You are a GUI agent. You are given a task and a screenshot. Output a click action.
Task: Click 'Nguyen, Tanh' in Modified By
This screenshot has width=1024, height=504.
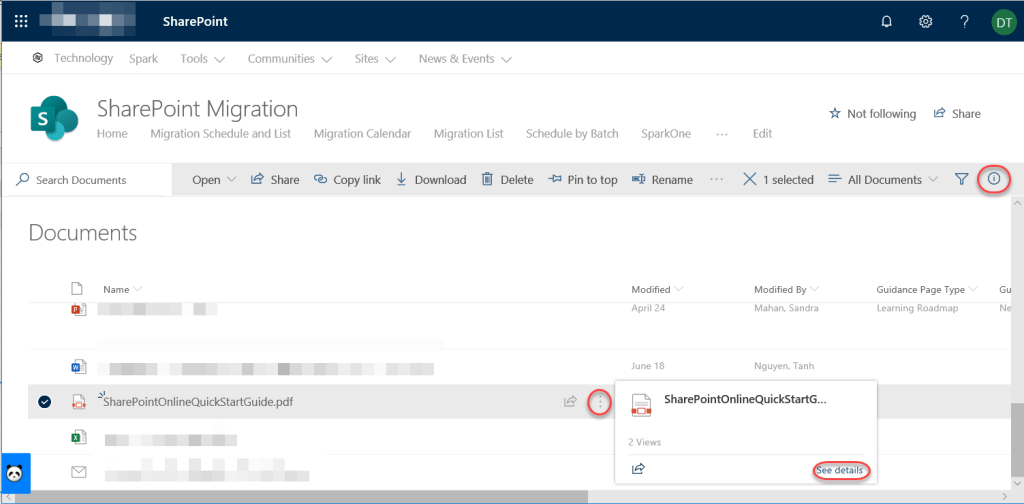coord(784,366)
